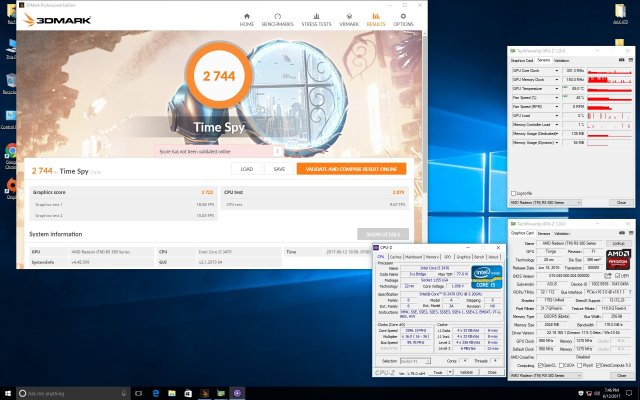Toggle the OpenCL checkbox in GPU-Z
The width and height of the screenshot is (640, 400).
540,365
